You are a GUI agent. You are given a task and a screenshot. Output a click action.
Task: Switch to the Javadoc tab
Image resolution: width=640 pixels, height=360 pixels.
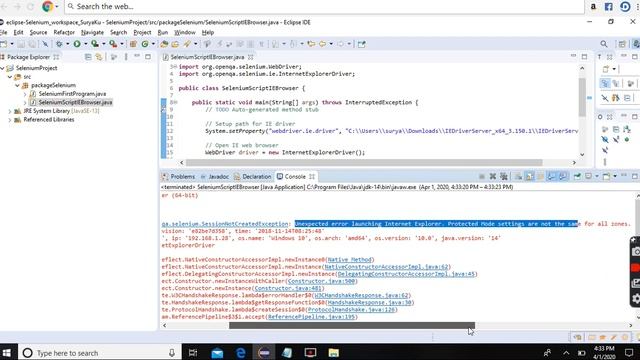(x=215, y=176)
